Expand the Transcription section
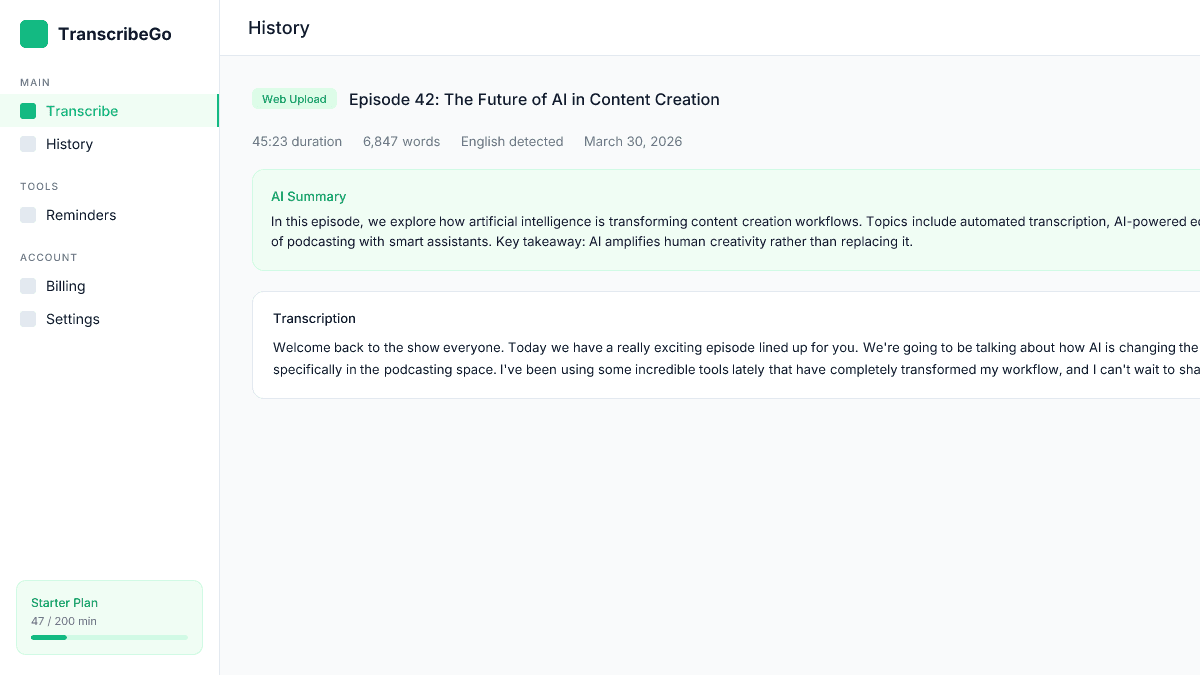1200x675 pixels. pyautogui.click(x=314, y=318)
